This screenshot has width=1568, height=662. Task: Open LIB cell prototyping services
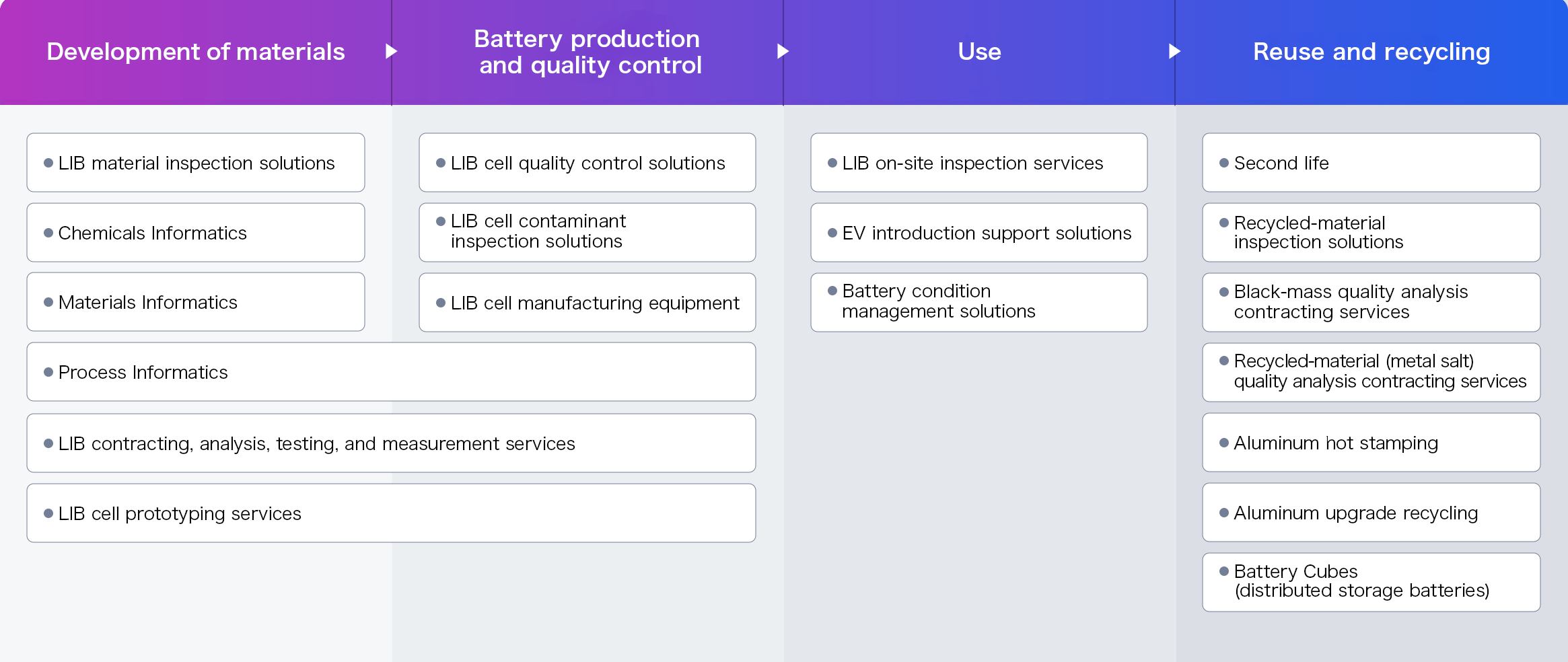pyautogui.click(x=391, y=513)
